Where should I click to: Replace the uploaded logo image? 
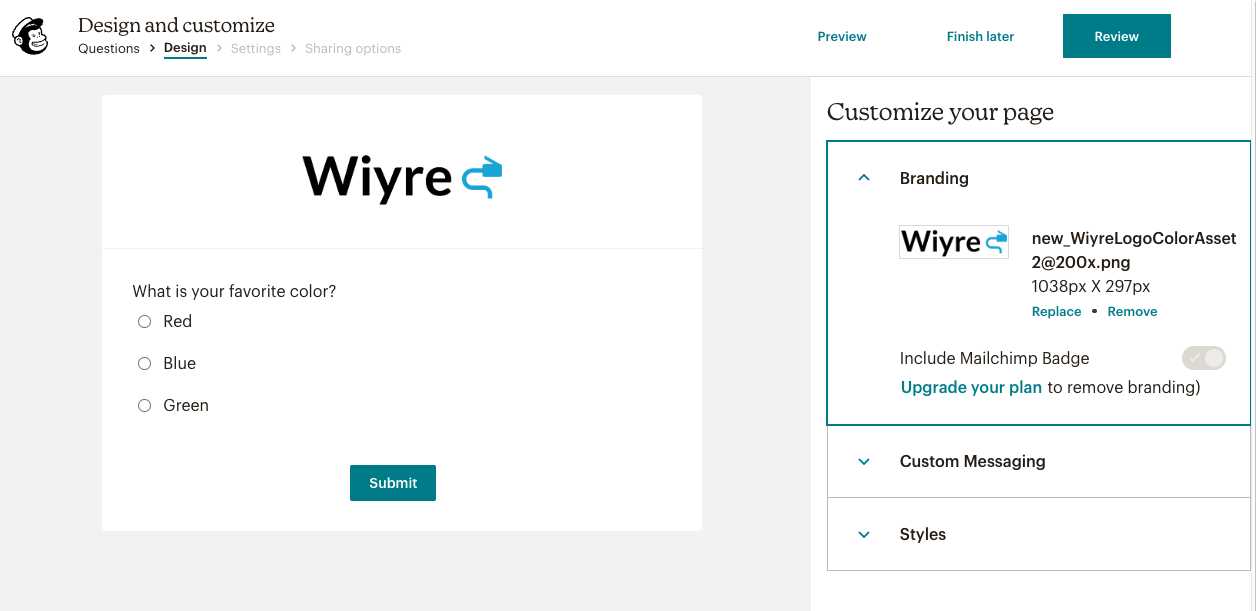pyautogui.click(x=1056, y=312)
